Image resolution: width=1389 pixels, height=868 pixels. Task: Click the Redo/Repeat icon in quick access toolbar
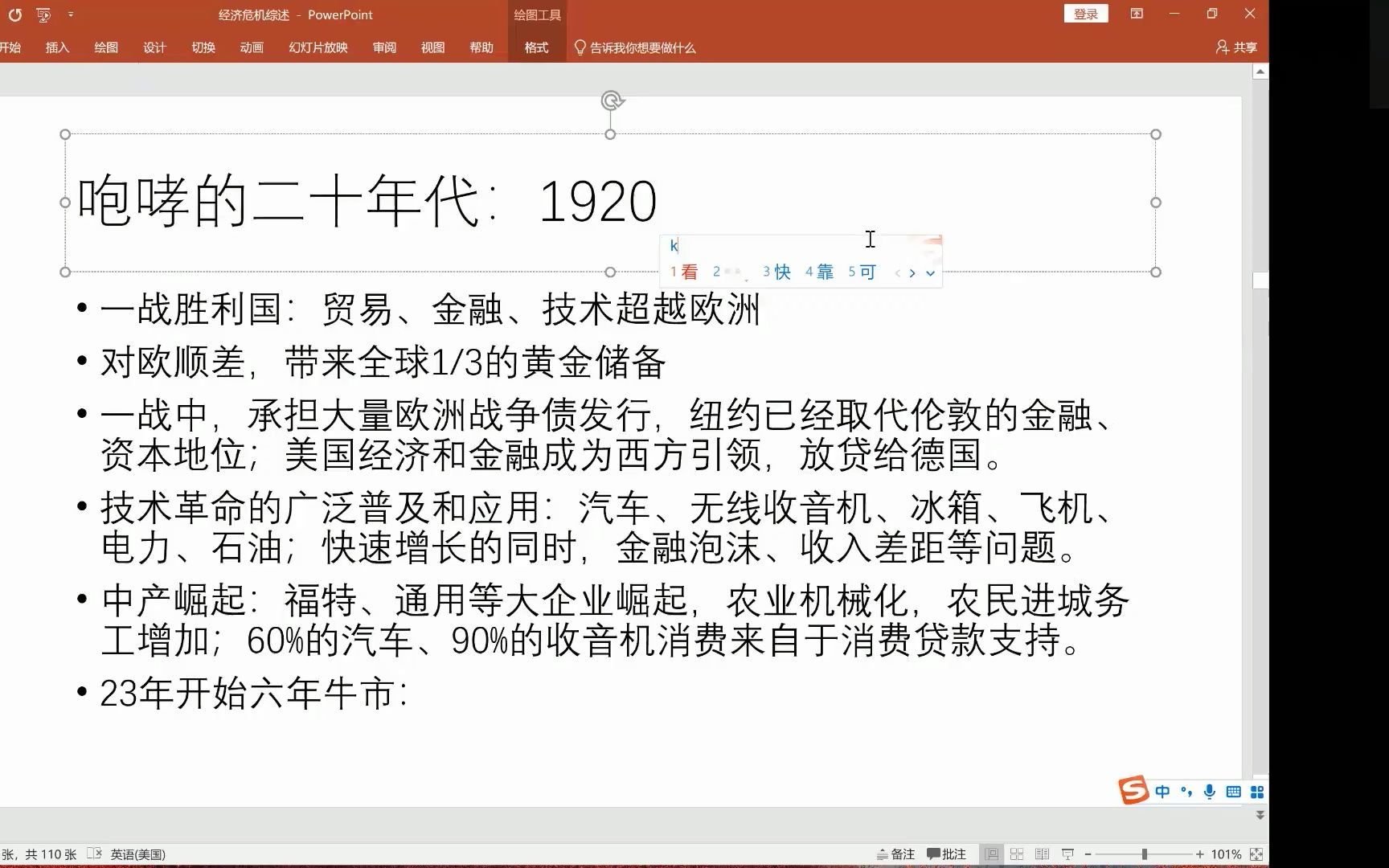click(15, 14)
